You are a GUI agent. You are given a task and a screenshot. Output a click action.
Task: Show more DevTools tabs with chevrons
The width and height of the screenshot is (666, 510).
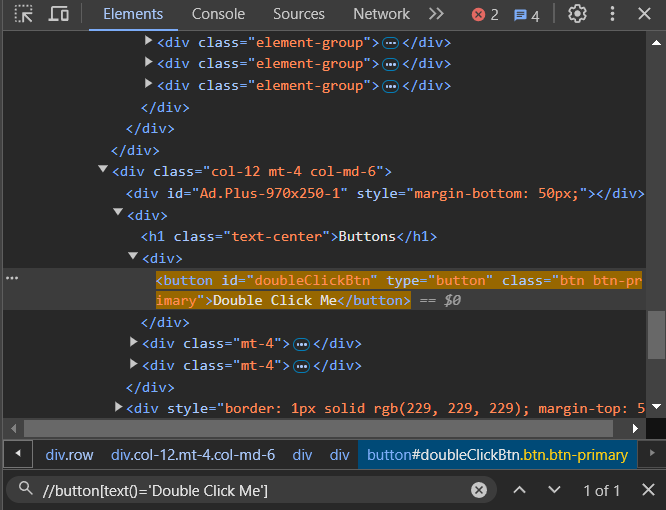pyautogui.click(x=436, y=14)
